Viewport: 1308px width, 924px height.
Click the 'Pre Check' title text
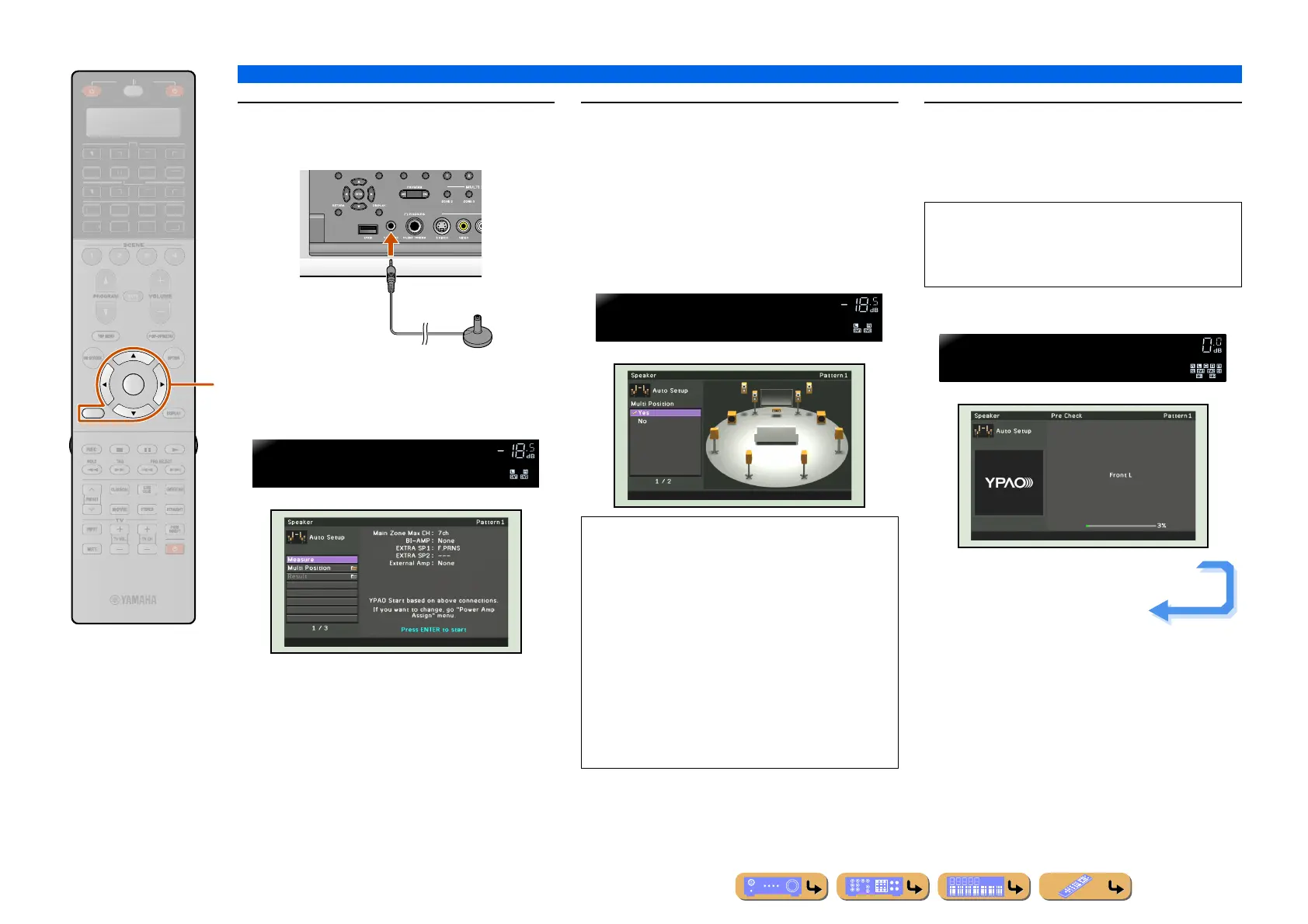pos(1066,415)
